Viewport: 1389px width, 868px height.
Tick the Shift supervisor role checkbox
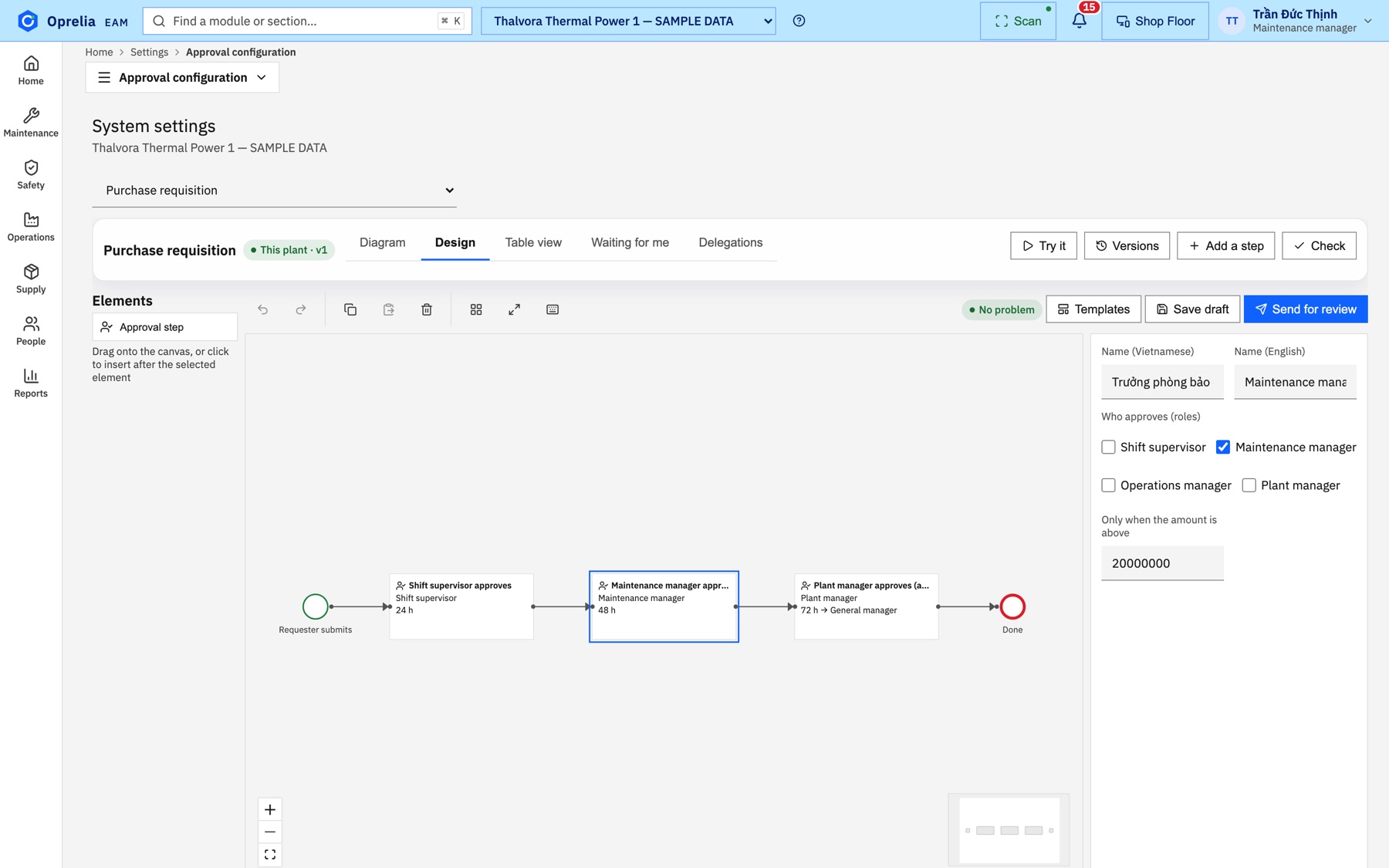point(1109,448)
